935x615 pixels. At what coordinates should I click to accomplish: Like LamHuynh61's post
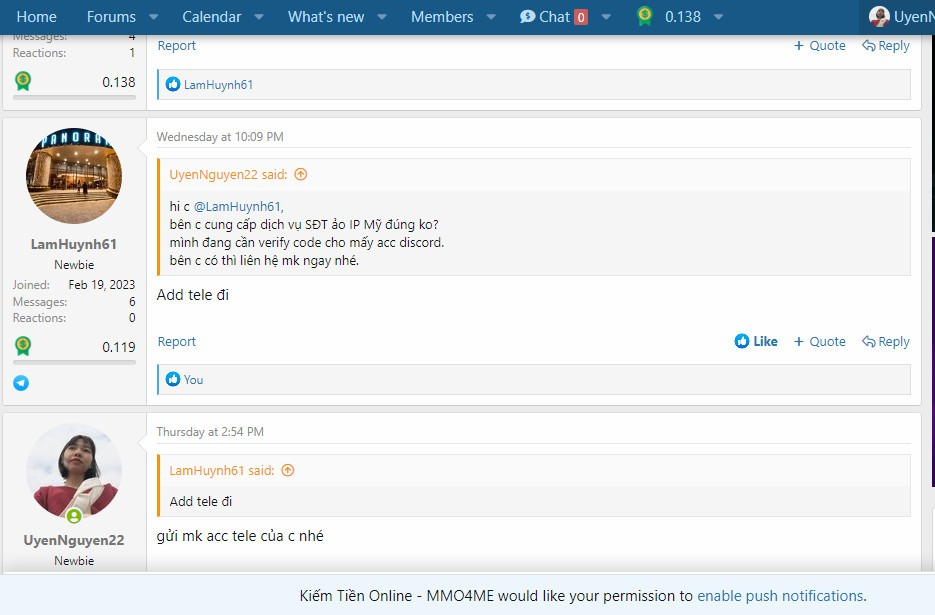(x=756, y=341)
